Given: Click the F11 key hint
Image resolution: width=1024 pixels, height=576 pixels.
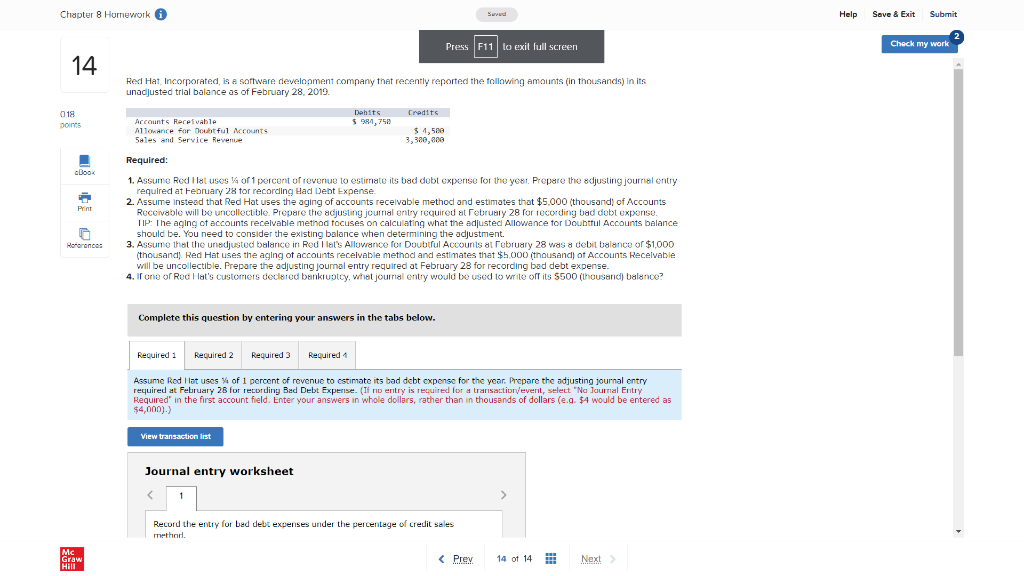Looking at the screenshot, I should click(x=485, y=47).
